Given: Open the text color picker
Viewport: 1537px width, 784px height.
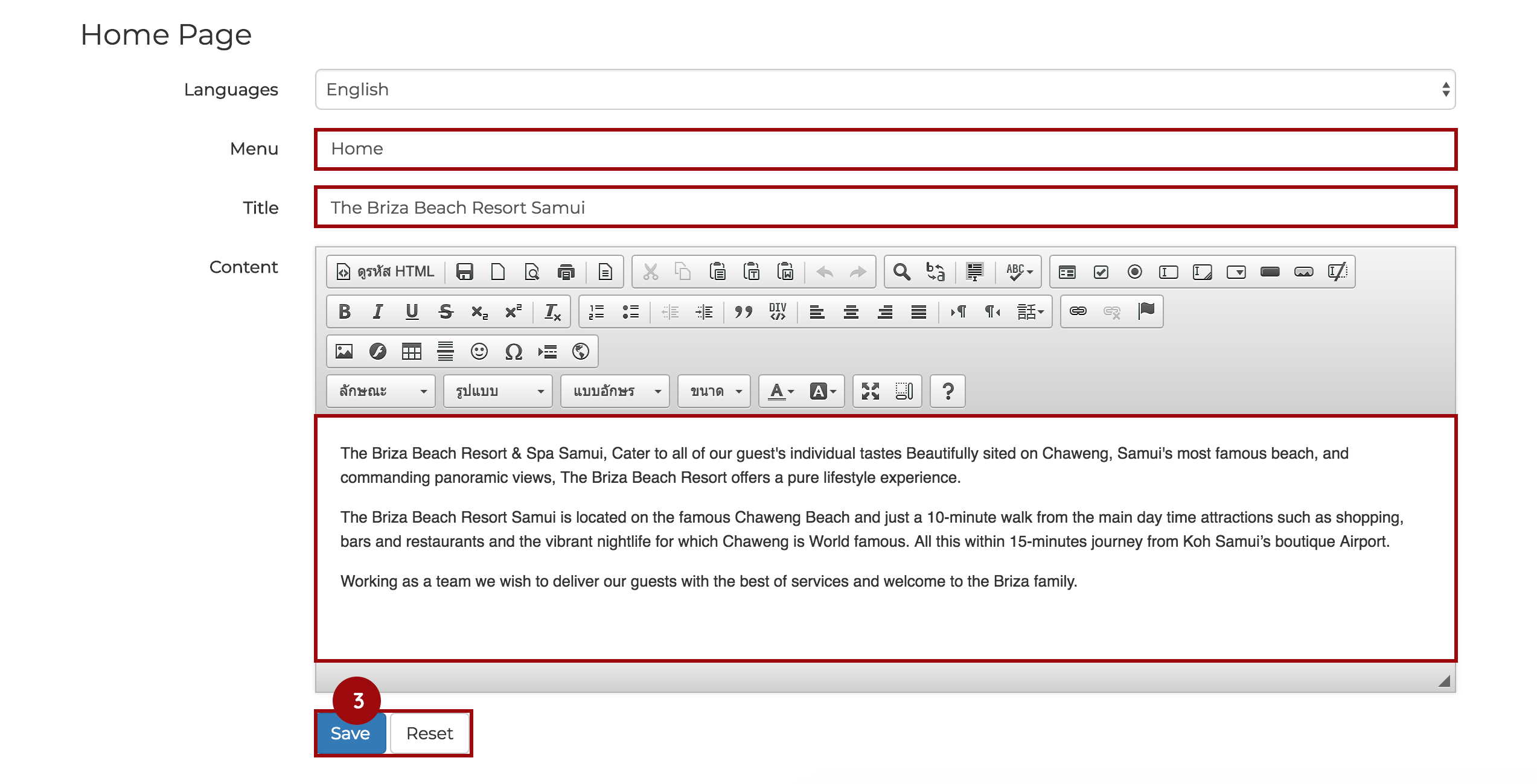Looking at the screenshot, I should 781,391.
